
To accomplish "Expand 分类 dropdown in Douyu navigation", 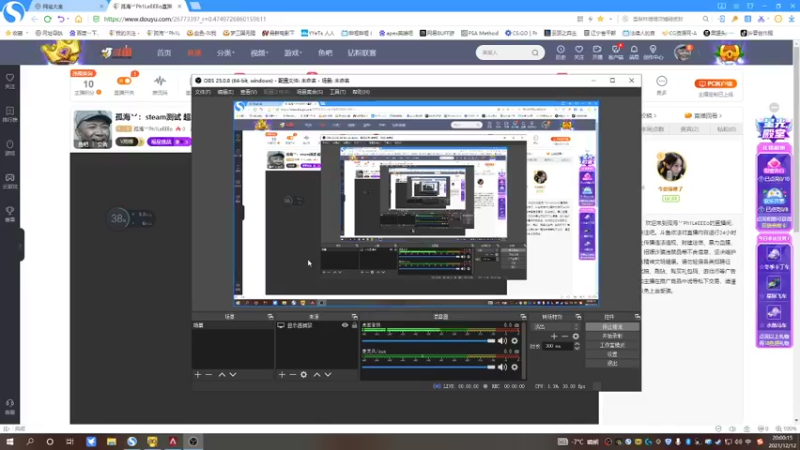I will click(225, 53).
